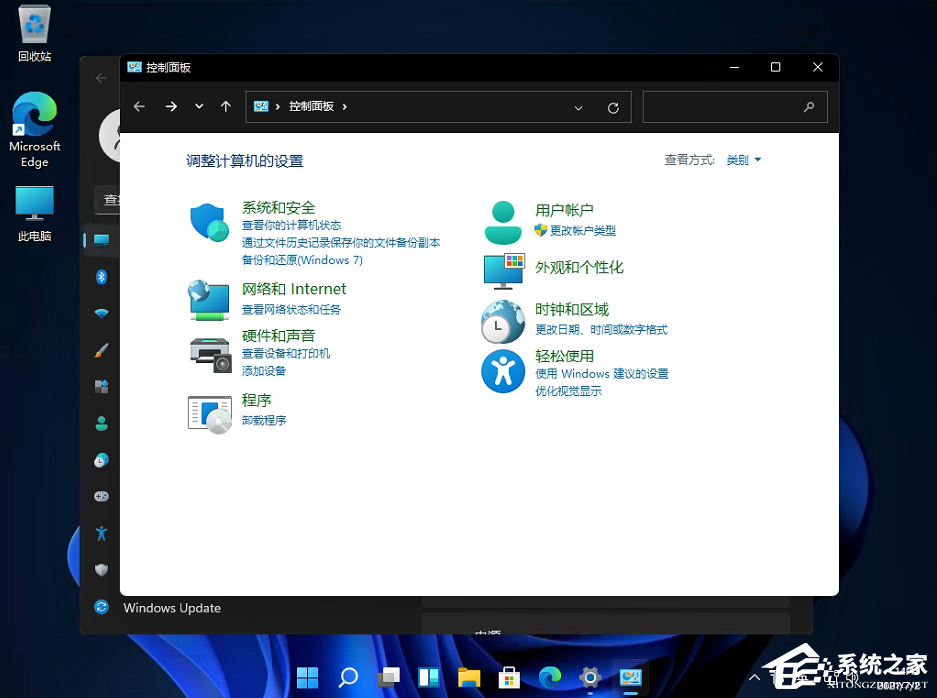Select Bluetooth icon in Settings sidebar
937x698 pixels.
[101, 277]
